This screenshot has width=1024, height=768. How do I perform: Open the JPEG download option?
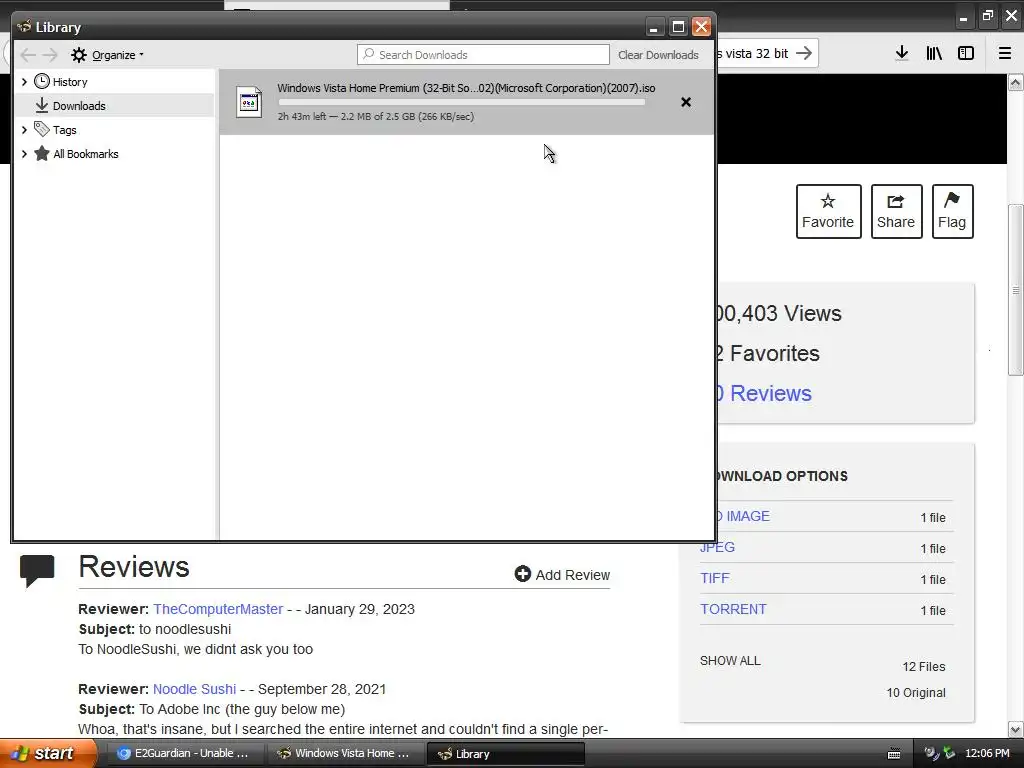pos(717,547)
